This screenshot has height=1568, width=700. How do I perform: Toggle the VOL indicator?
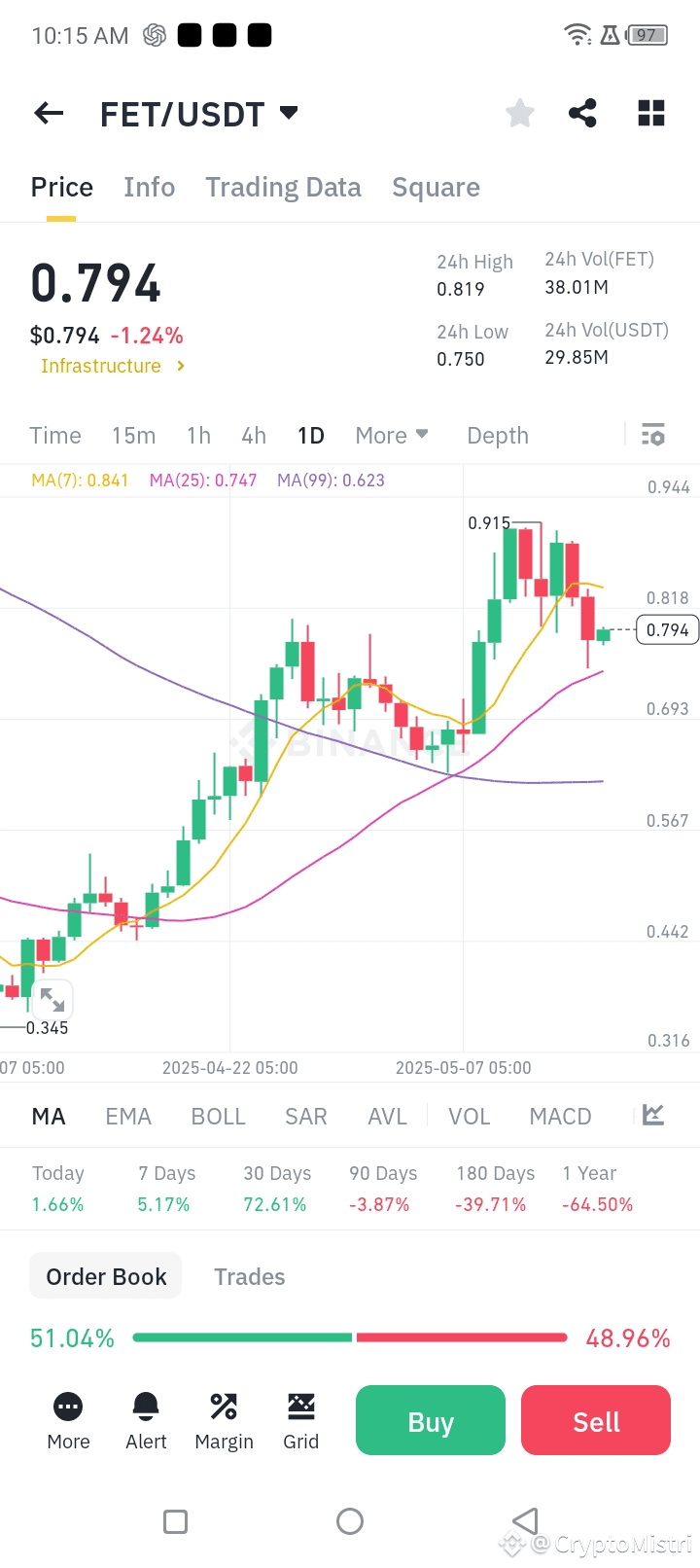click(x=469, y=1117)
